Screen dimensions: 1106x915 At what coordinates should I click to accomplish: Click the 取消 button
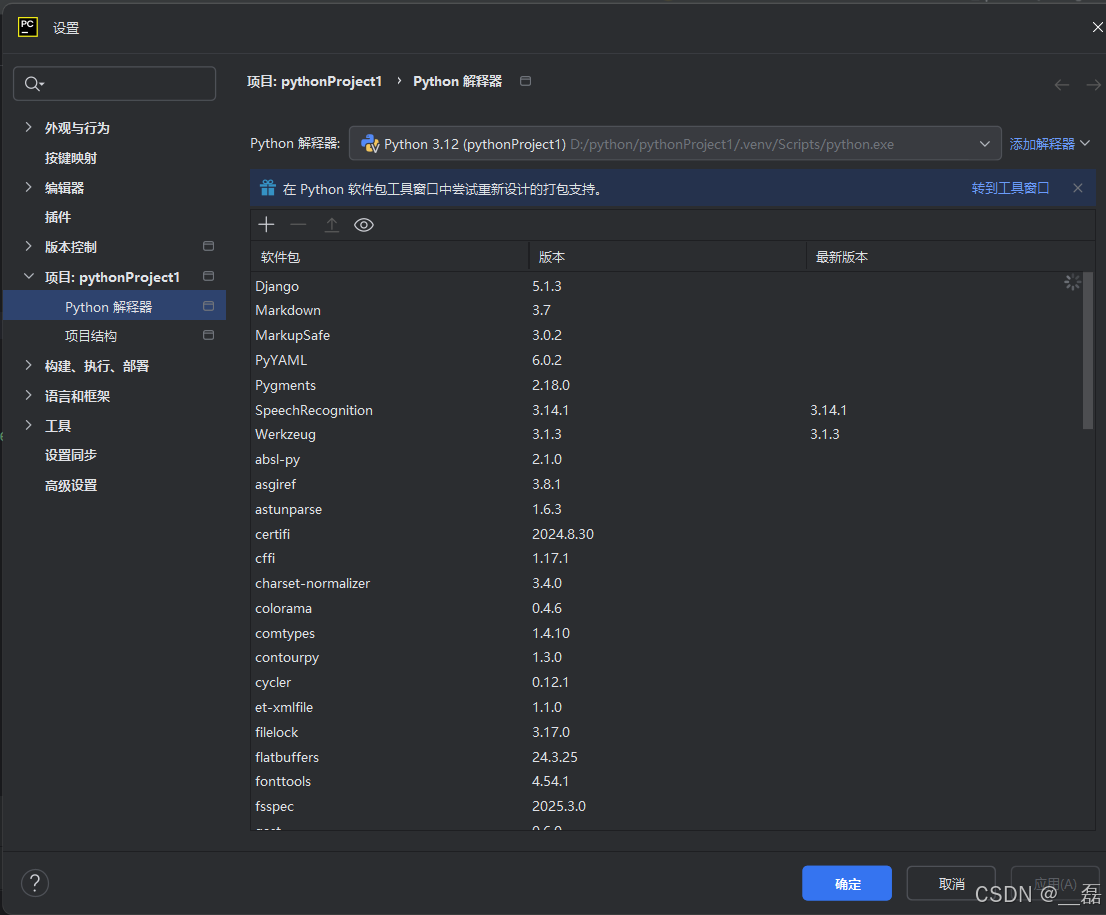pos(951,883)
